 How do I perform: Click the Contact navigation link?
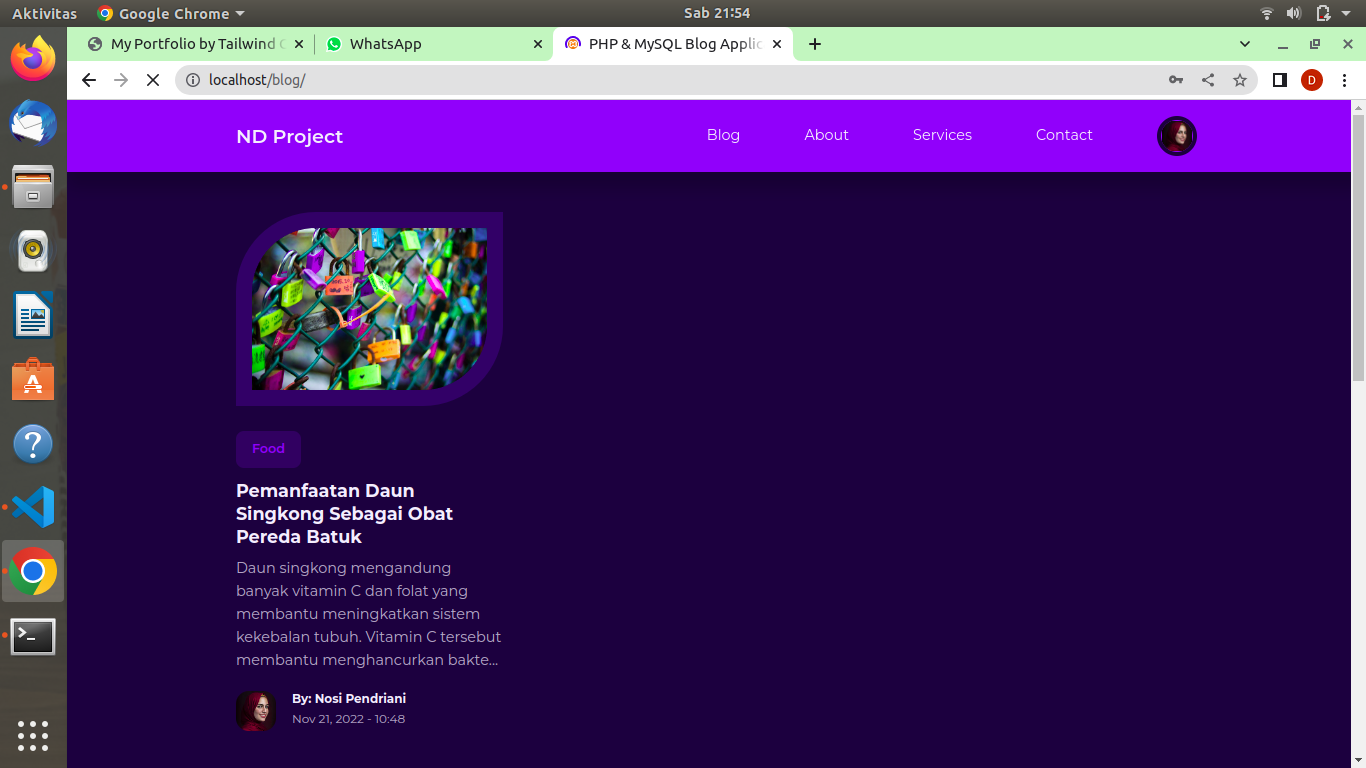1063,134
